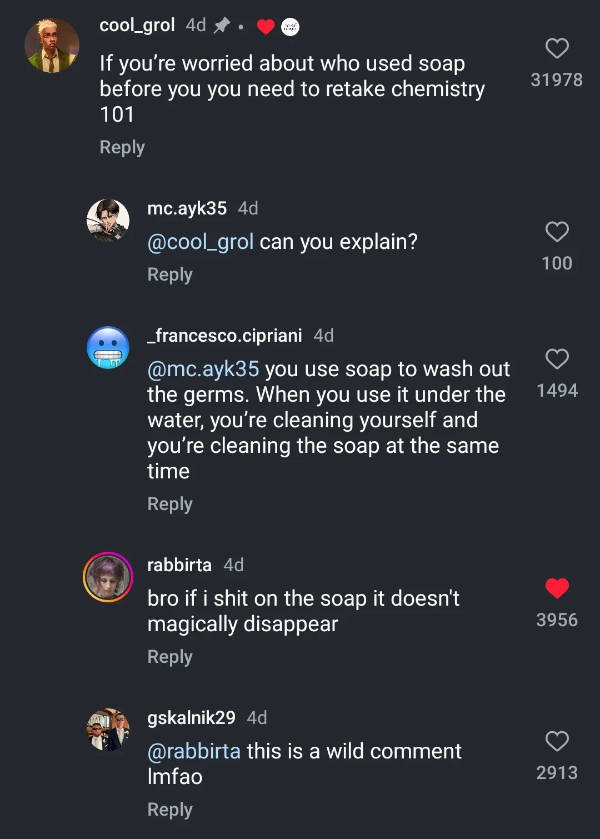Reply to rabbirta's comment

pyautogui.click(x=170, y=657)
